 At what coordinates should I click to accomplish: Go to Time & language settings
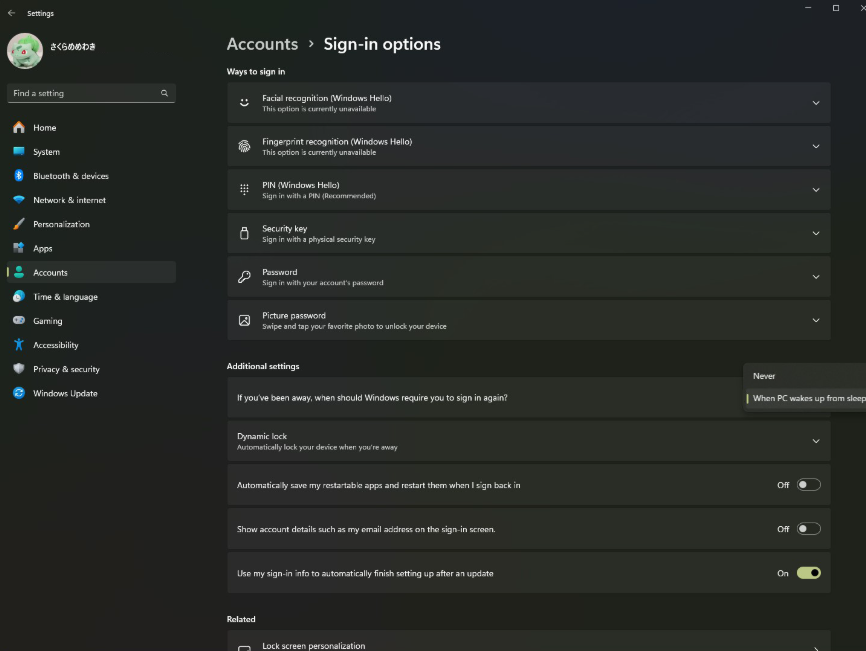pyautogui.click(x=65, y=297)
